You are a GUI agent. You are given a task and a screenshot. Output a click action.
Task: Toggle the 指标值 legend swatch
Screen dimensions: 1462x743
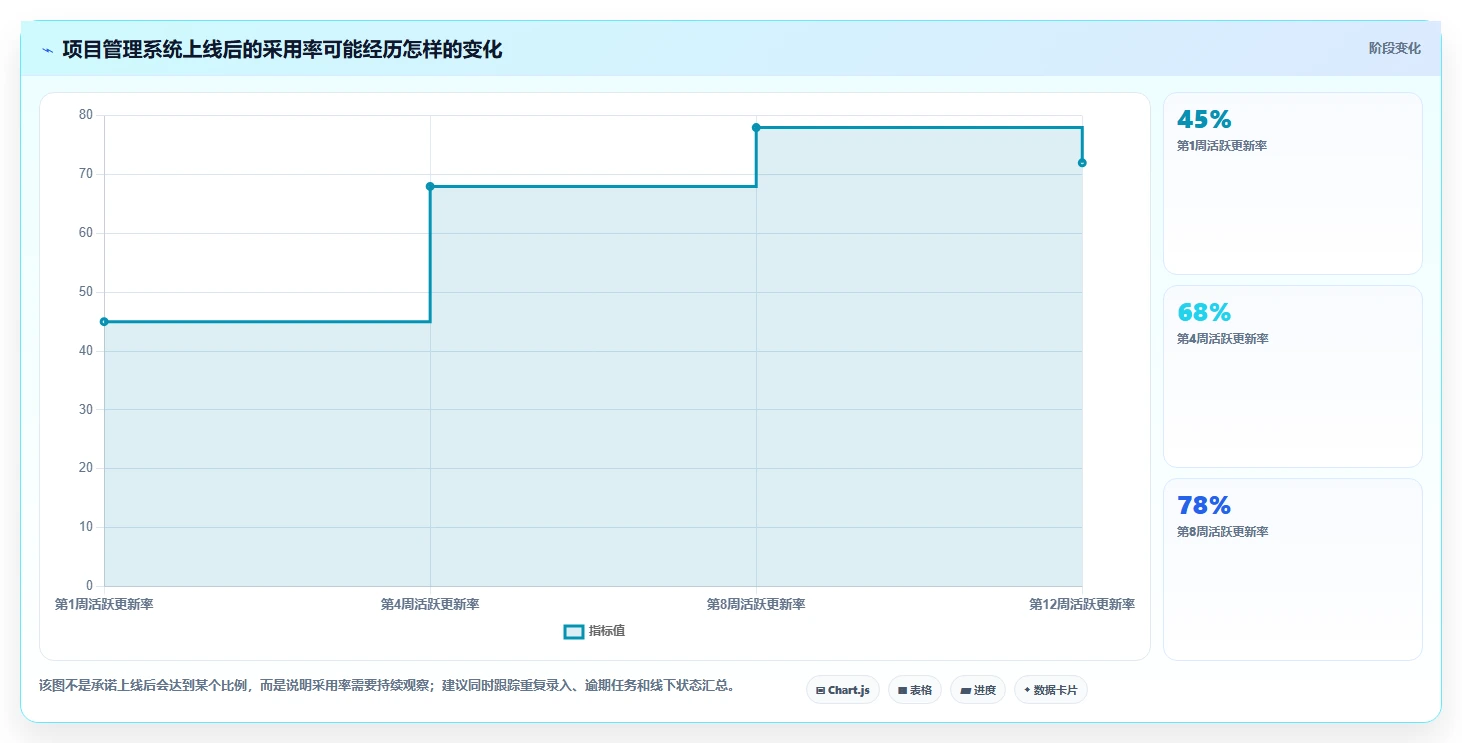(x=574, y=631)
